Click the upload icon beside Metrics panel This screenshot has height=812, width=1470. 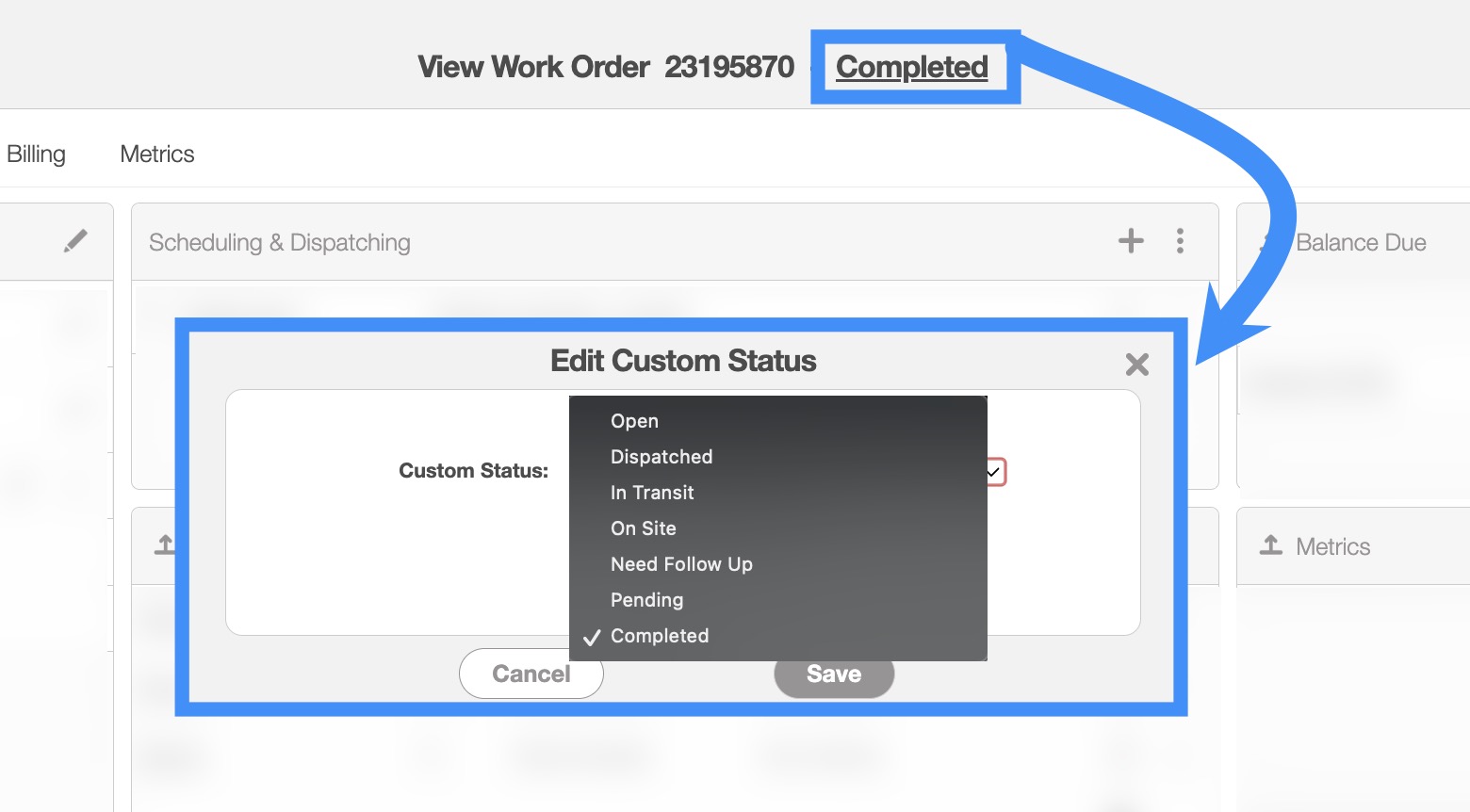point(1271,545)
